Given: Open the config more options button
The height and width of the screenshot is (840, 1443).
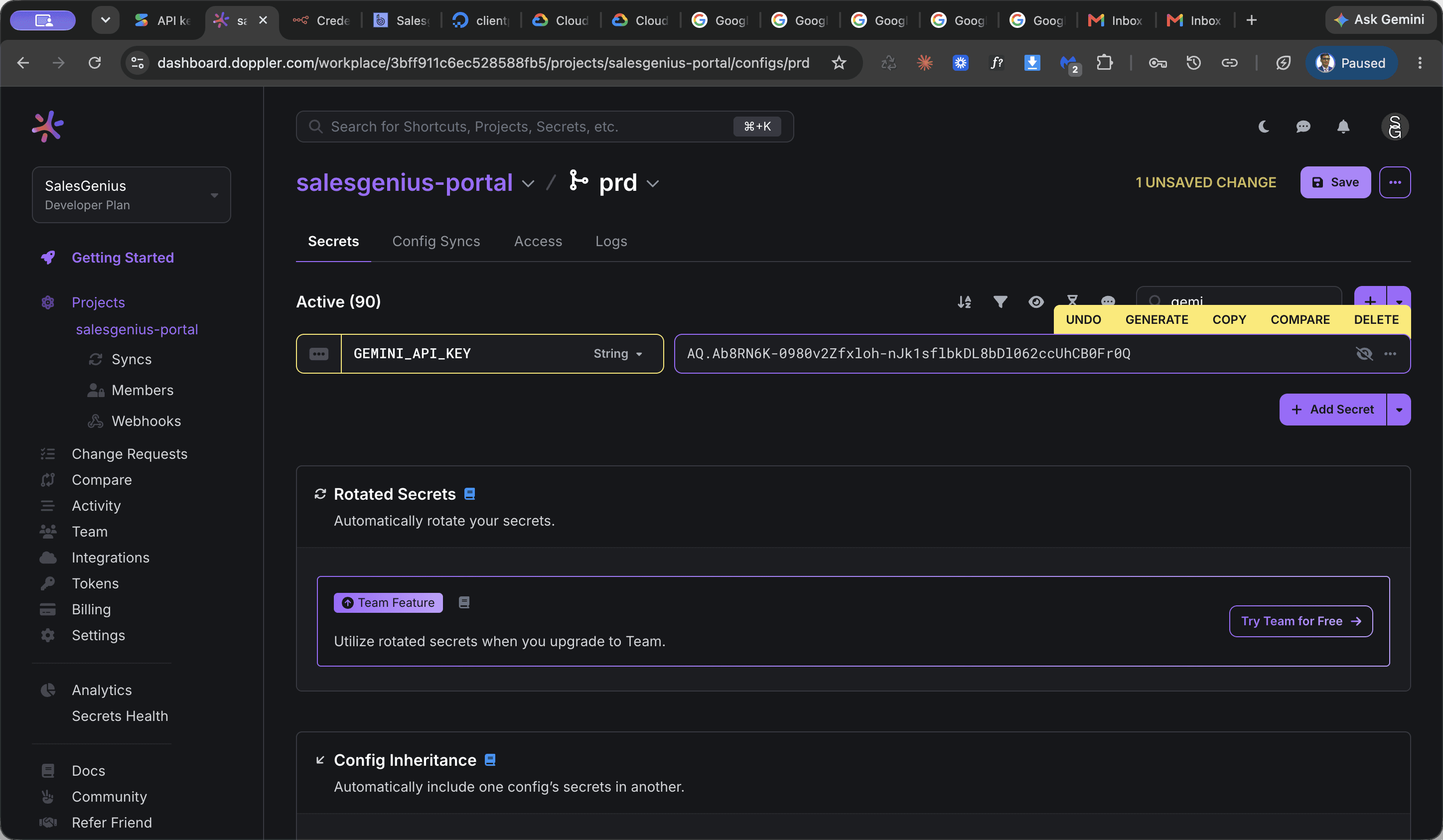Looking at the screenshot, I should click(1395, 182).
